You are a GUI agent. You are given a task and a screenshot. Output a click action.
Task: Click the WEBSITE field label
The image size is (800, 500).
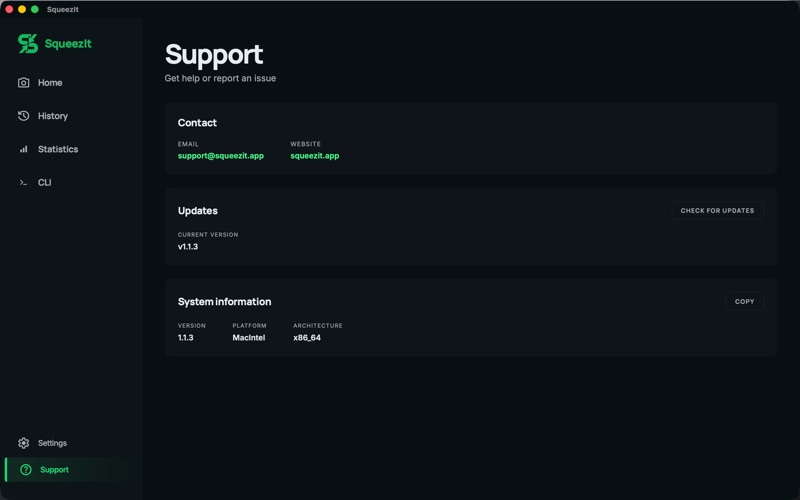click(x=306, y=144)
